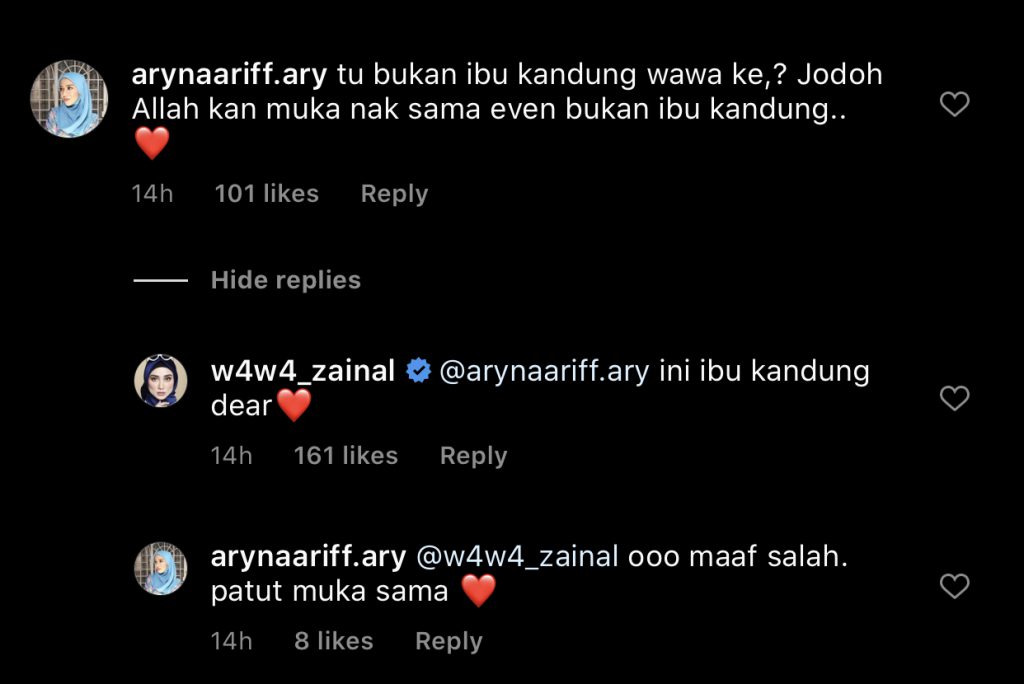Open w4w4_zainal username in reply

pyautogui.click(x=303, y=371)
